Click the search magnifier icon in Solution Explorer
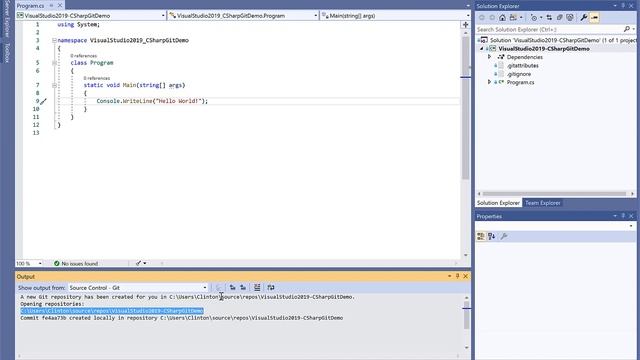 tap(627, 29)
